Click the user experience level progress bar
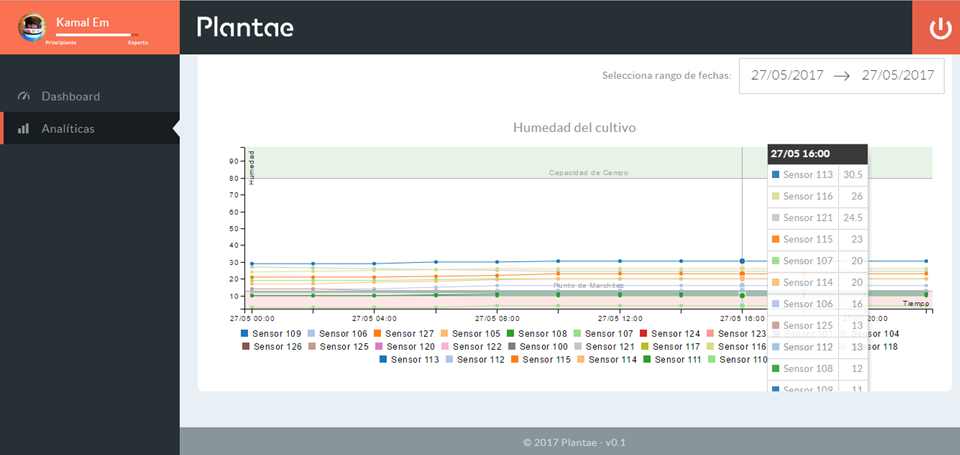The height and width of the screenshot is (455, 960). tap(96, 36)
